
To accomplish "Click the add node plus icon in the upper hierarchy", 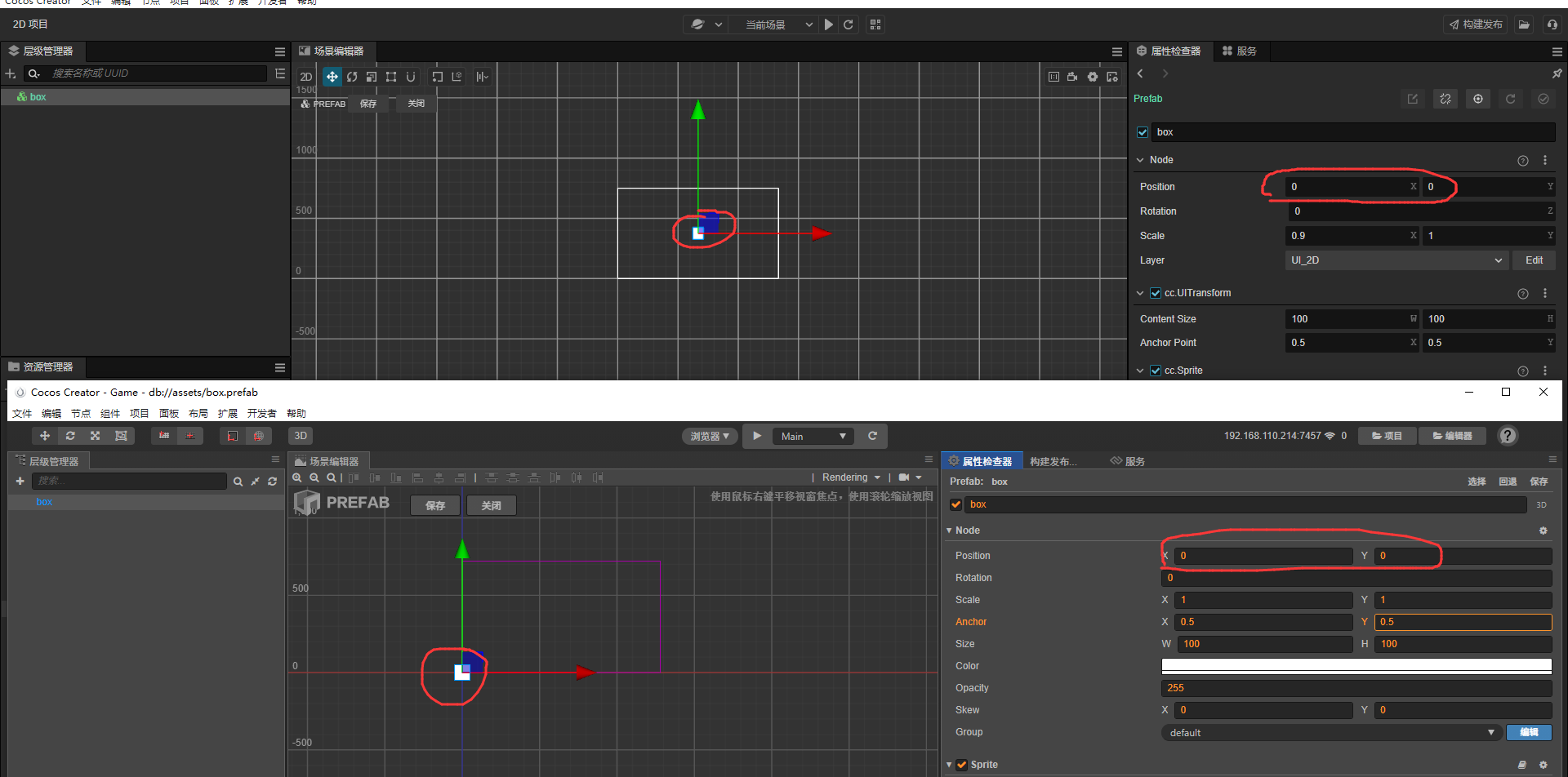I will [x=11, y=73].
